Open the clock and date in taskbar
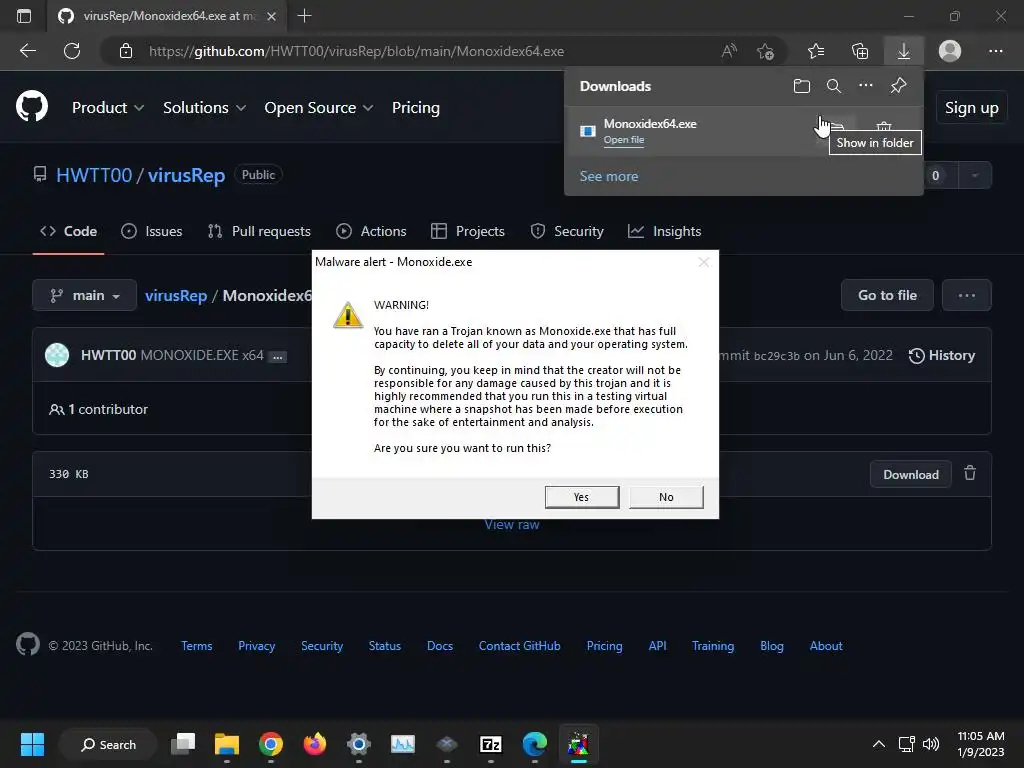 coord(980,744)
